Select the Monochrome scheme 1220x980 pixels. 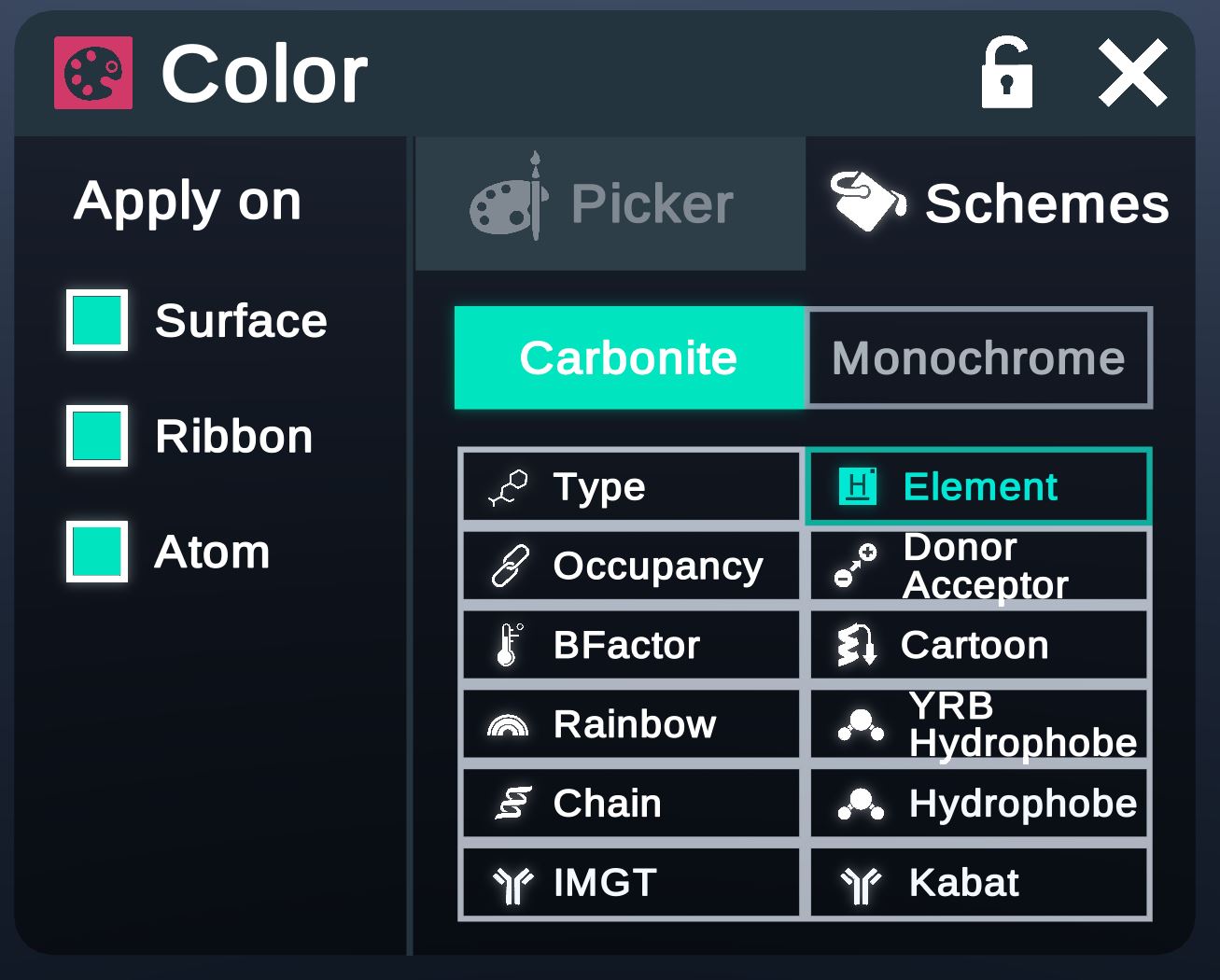point(976,357)
